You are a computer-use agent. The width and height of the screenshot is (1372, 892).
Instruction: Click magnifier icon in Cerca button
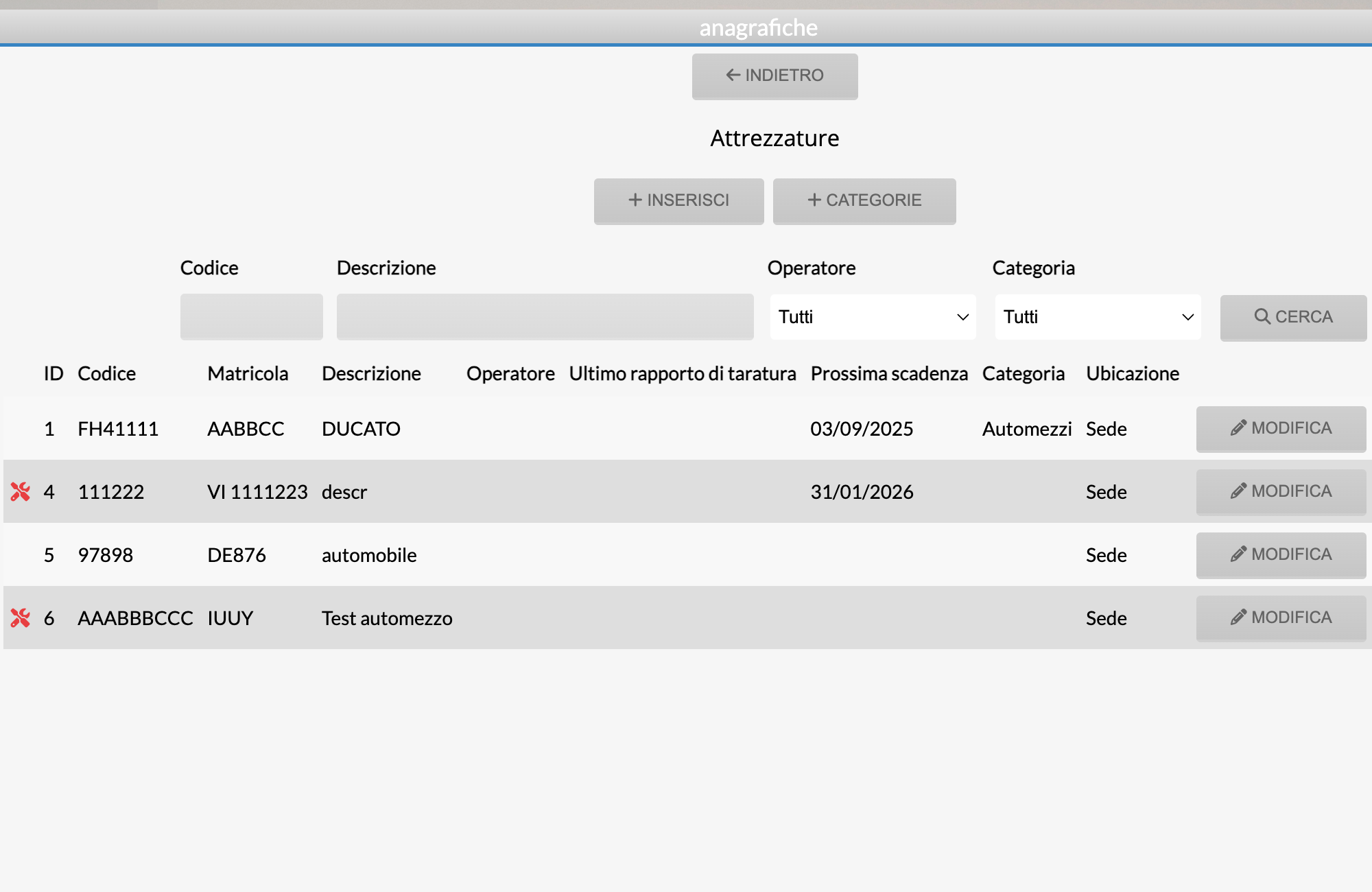(1262, 316)
